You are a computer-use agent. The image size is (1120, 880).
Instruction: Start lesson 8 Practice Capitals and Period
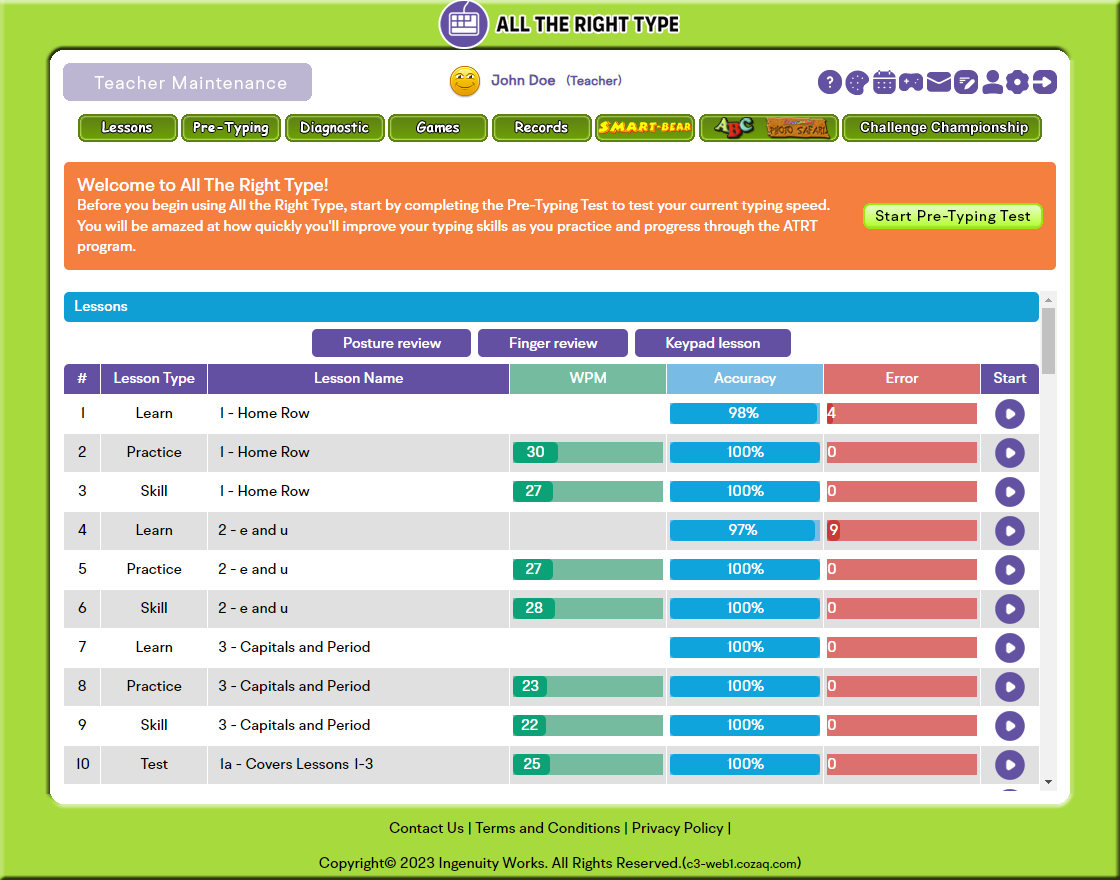click(1009, 686)
